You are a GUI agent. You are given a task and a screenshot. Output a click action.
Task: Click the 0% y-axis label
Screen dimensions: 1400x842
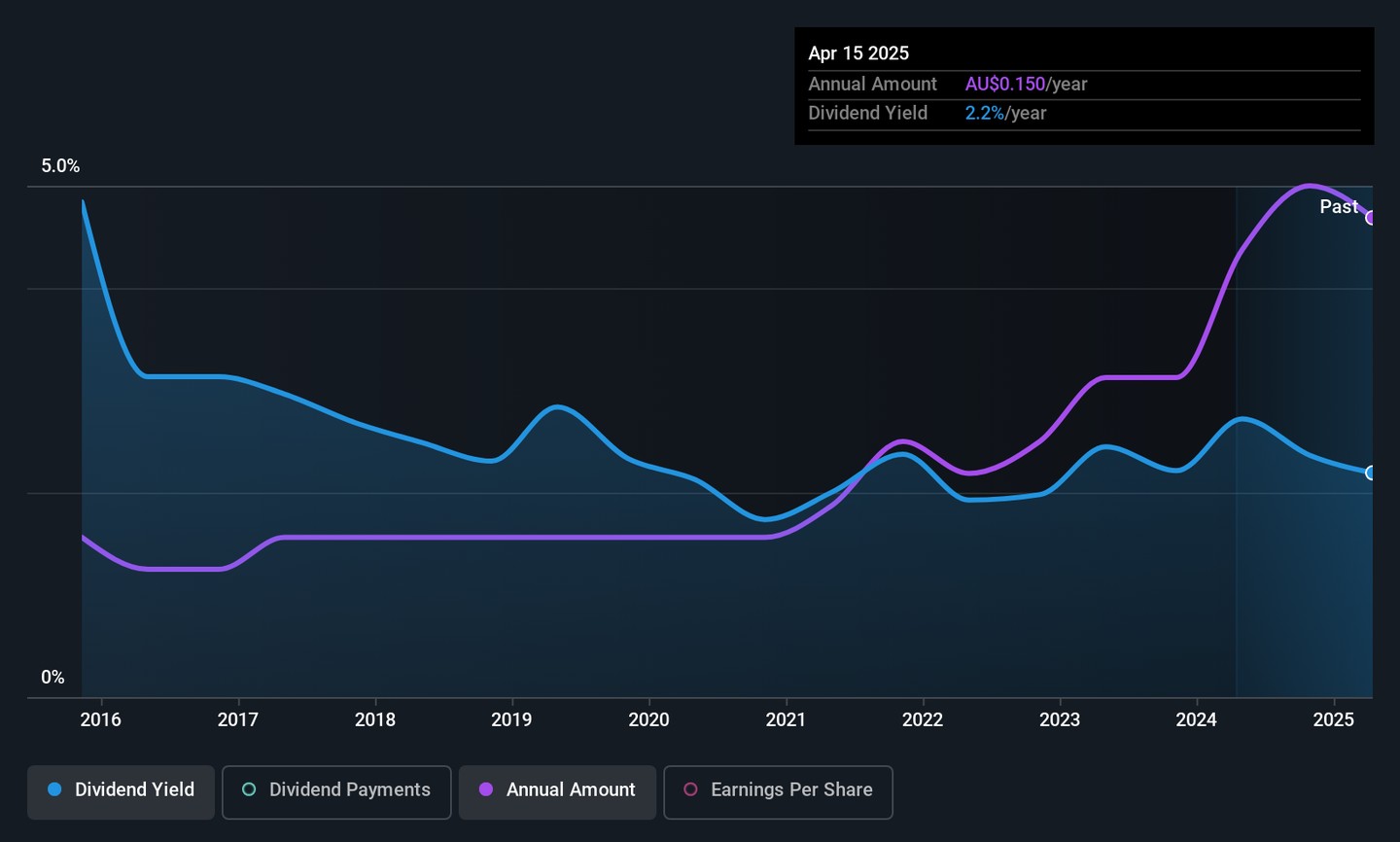pyautogui.click(x=52, y=678)
